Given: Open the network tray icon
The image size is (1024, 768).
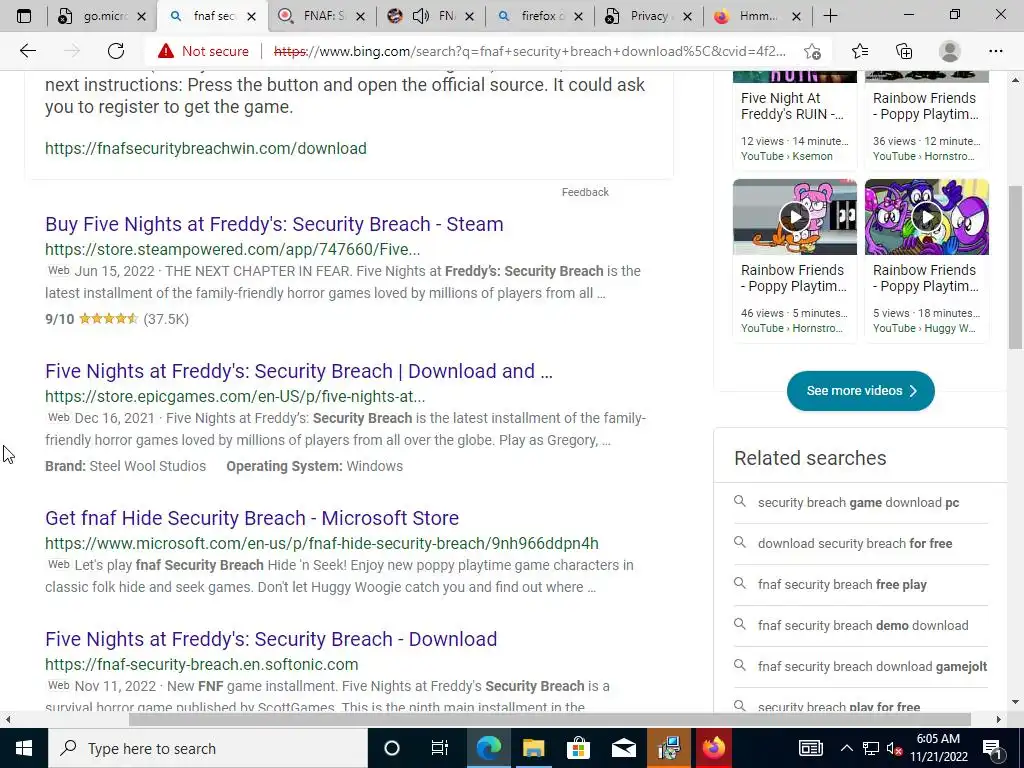Looking at the screenshot, I should pos(871,748).
